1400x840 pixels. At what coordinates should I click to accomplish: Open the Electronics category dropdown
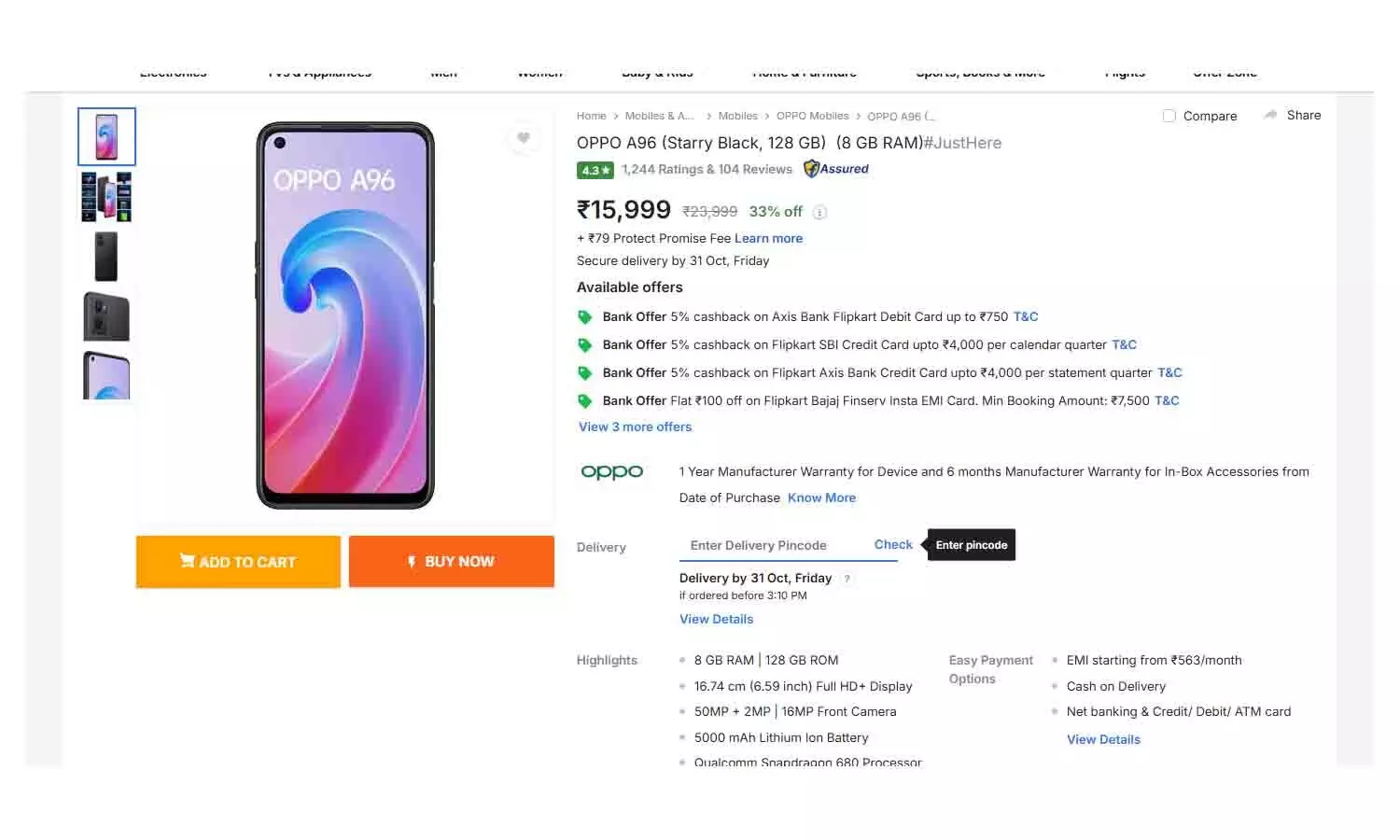173,72
